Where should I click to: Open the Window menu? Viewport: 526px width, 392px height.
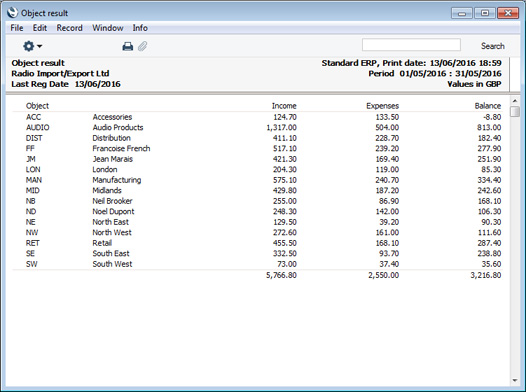pos(108,28)
